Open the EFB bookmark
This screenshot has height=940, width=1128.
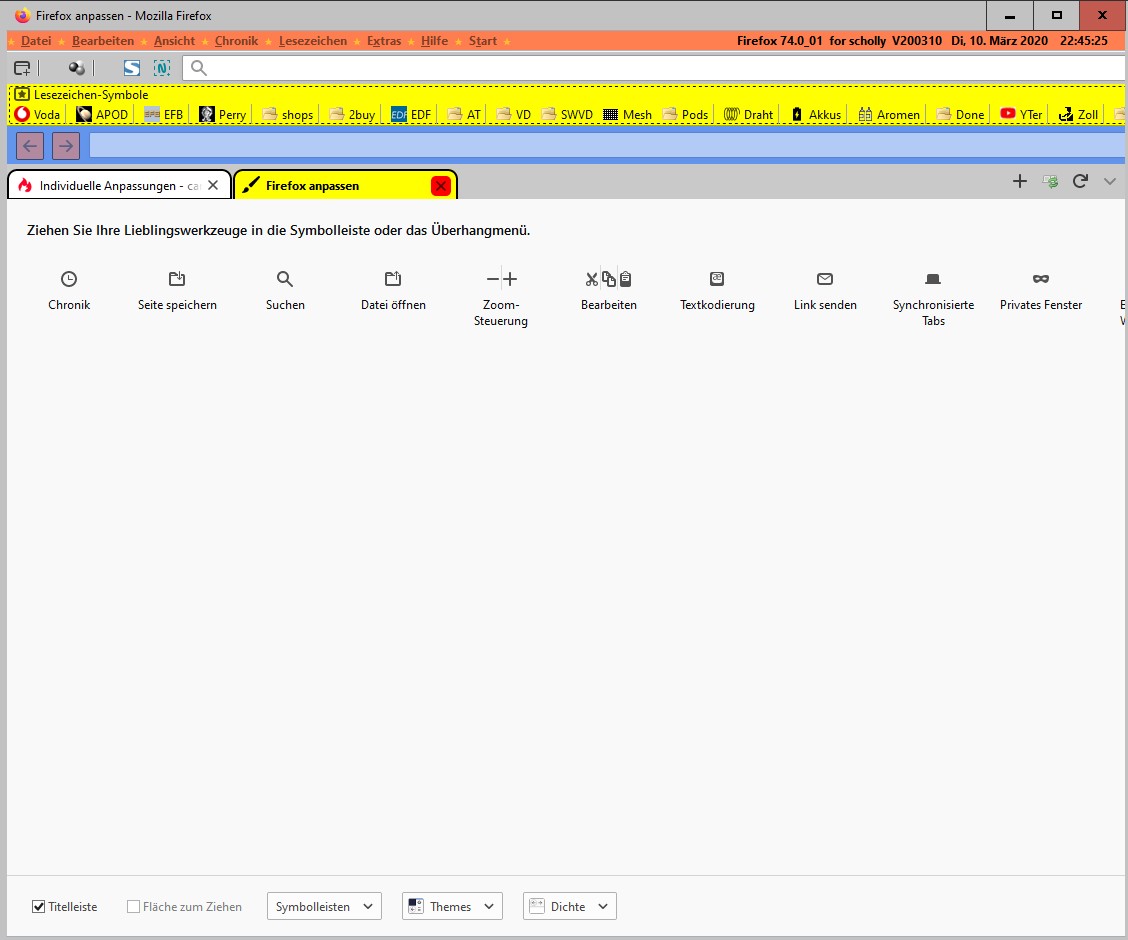point(164,114)
